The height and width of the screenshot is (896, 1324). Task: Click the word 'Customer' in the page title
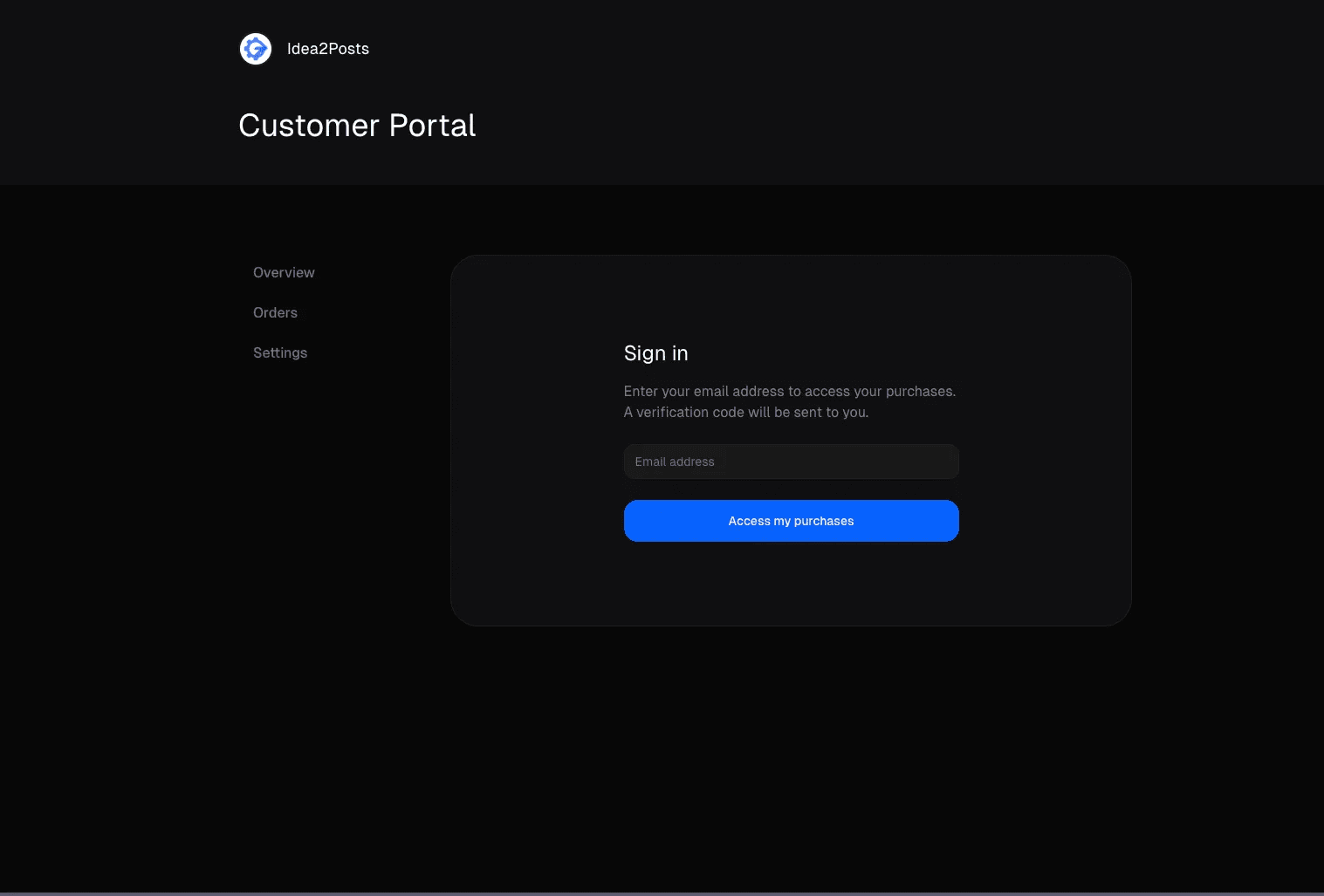[x=309, y=126]
